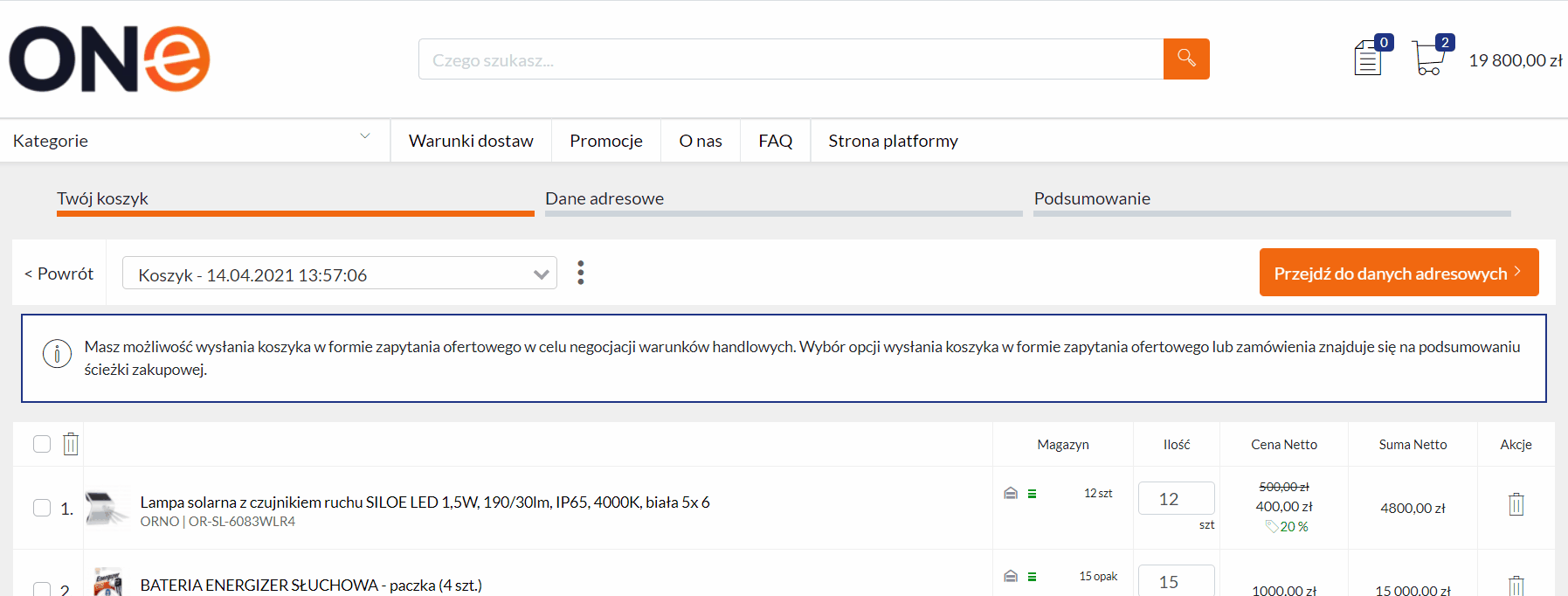Click warehouse icon for Lampa solarna row
The width and height of the screenshot is (1568, 596).
click(x=1011, y=493)
